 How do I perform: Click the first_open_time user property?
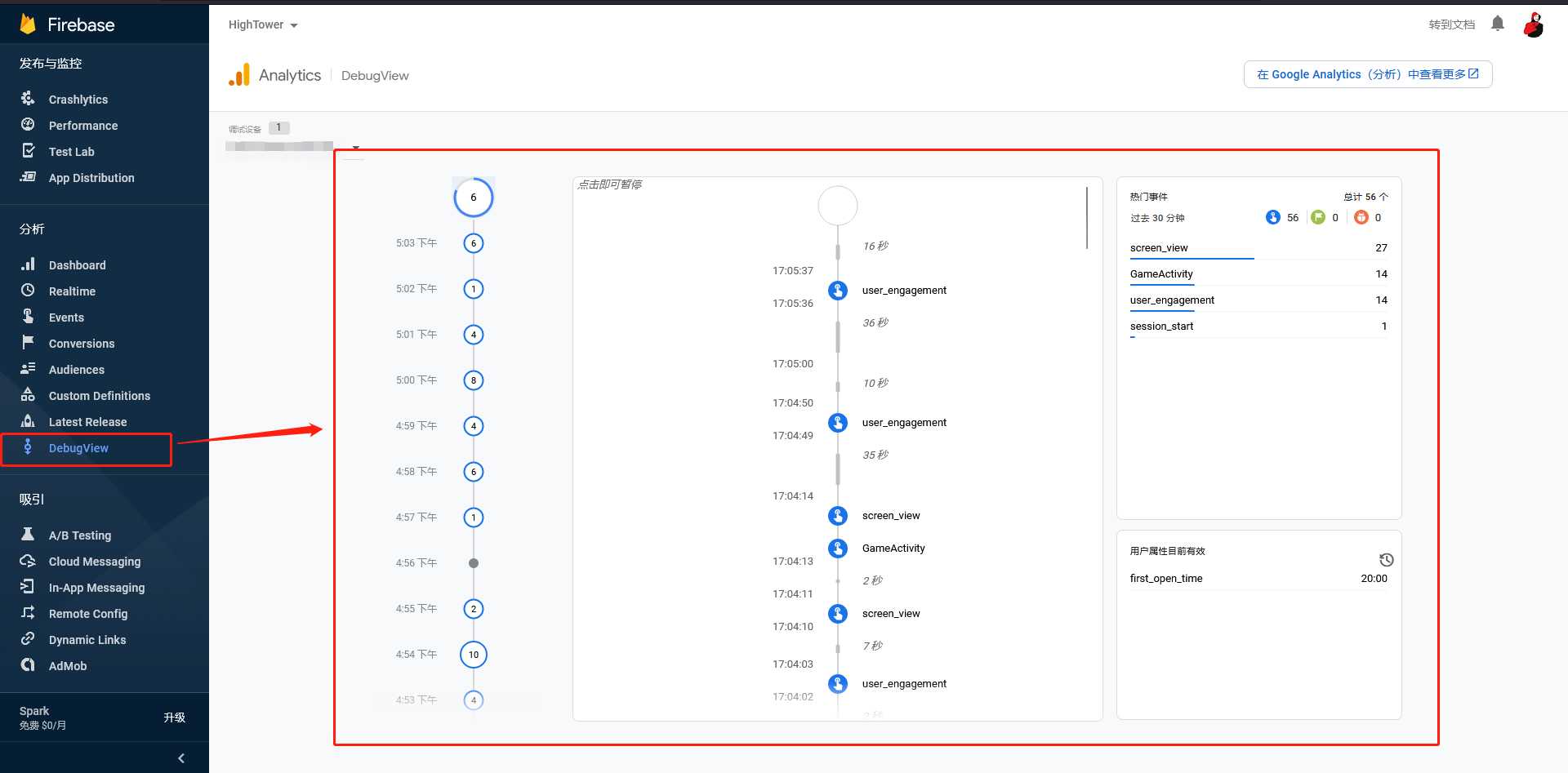pos(1258,579)
